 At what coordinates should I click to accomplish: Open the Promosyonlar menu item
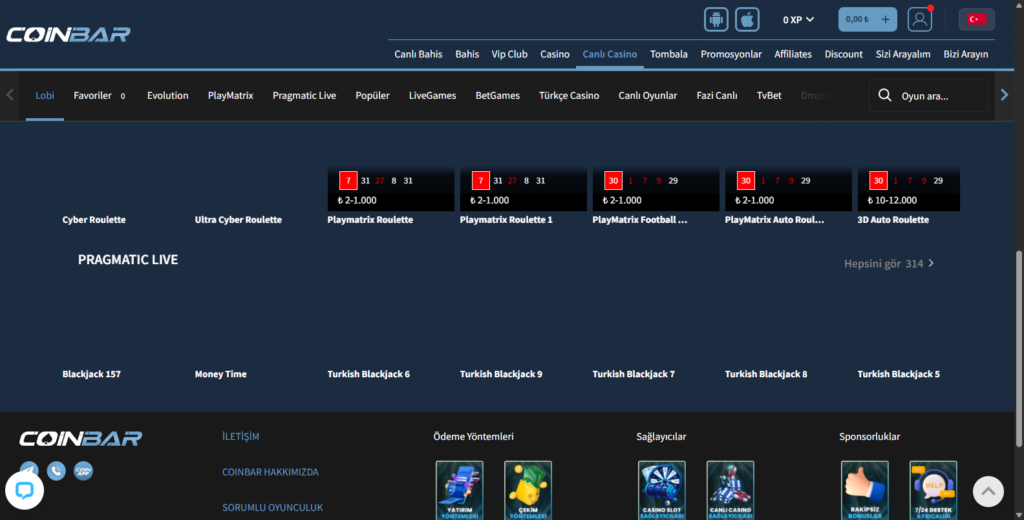[731, 54]
